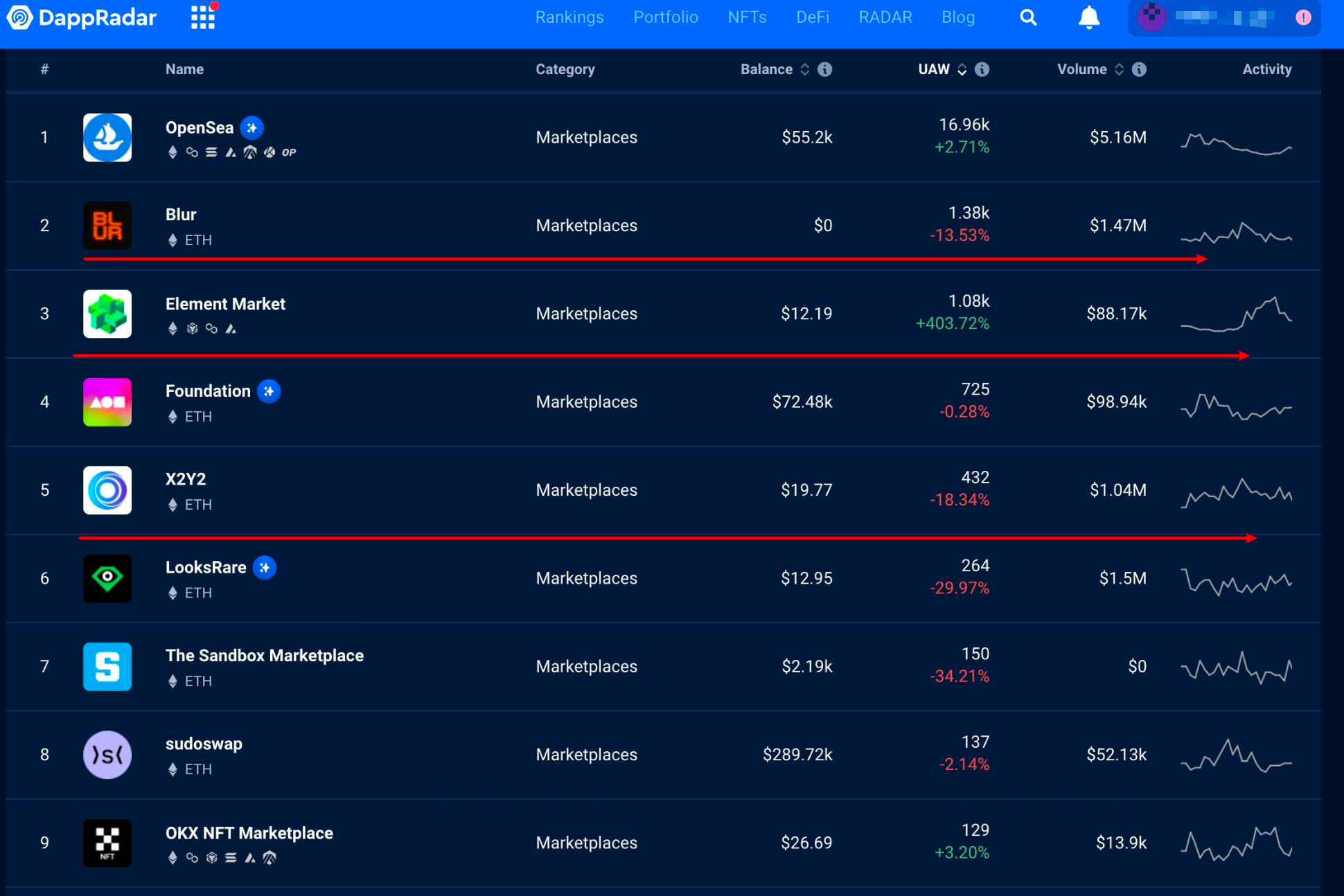Open the Foundation dapp link

point(208,391)
